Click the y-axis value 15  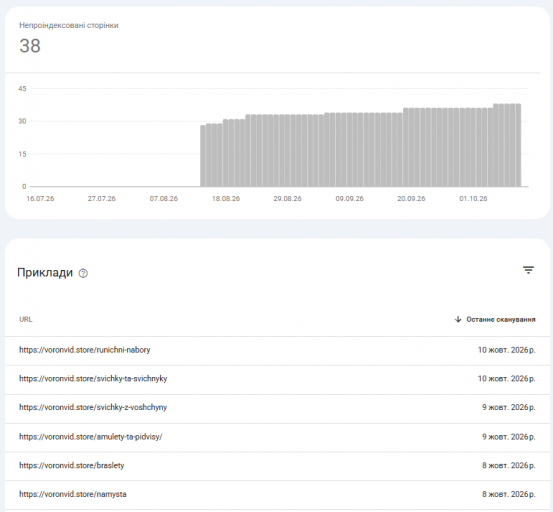coord(22,154)
